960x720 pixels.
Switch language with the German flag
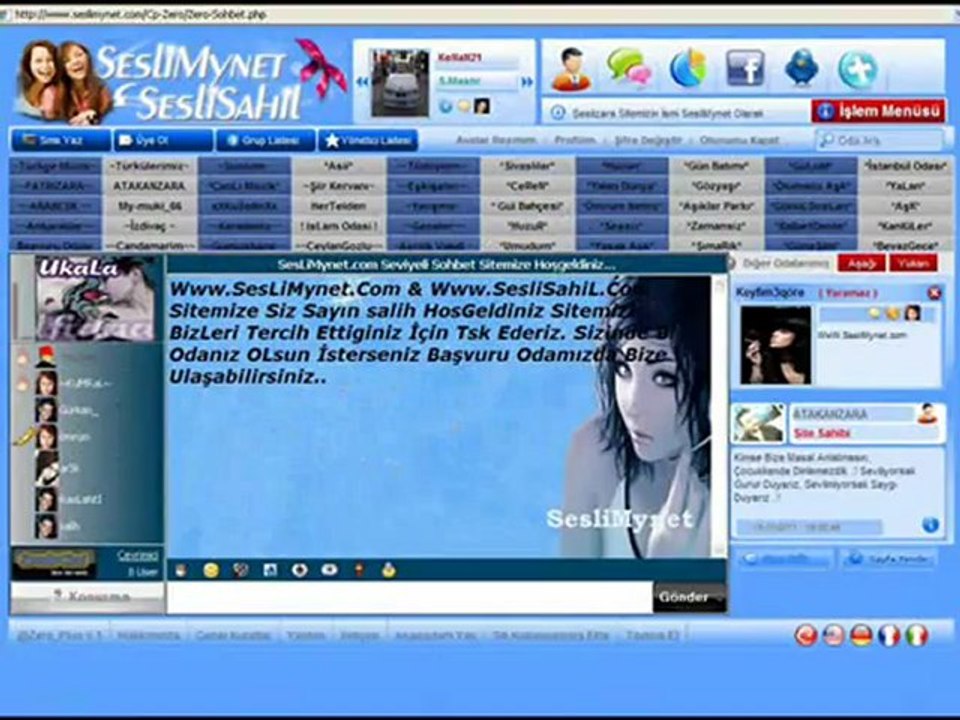coord(861,636)
